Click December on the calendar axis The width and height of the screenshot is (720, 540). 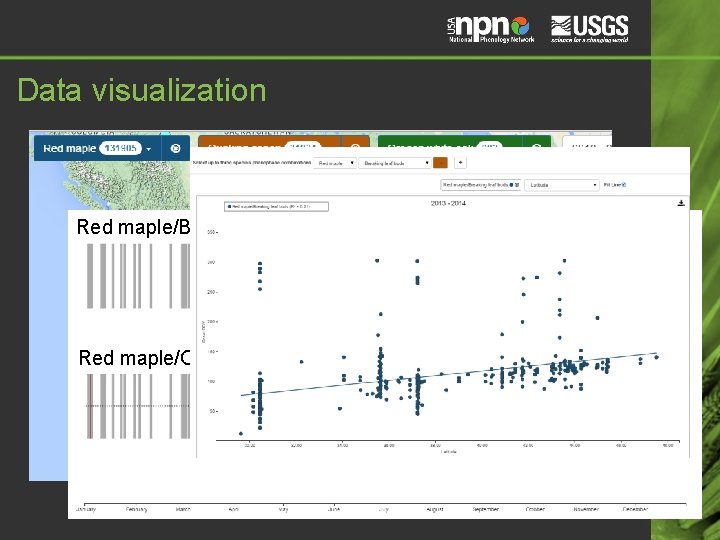click(636, 509)
